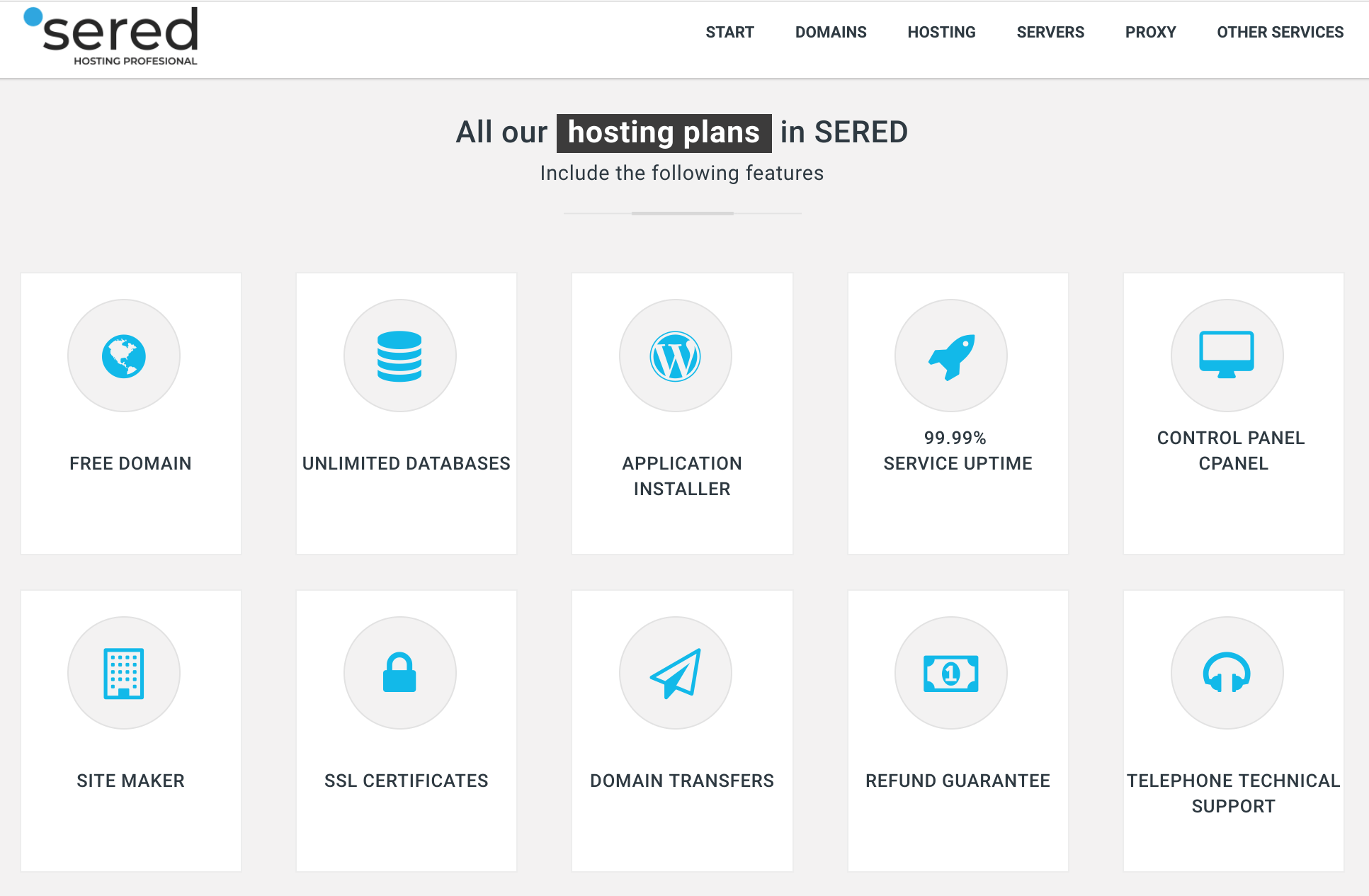Open the Hosting menu

click(941, 33)
